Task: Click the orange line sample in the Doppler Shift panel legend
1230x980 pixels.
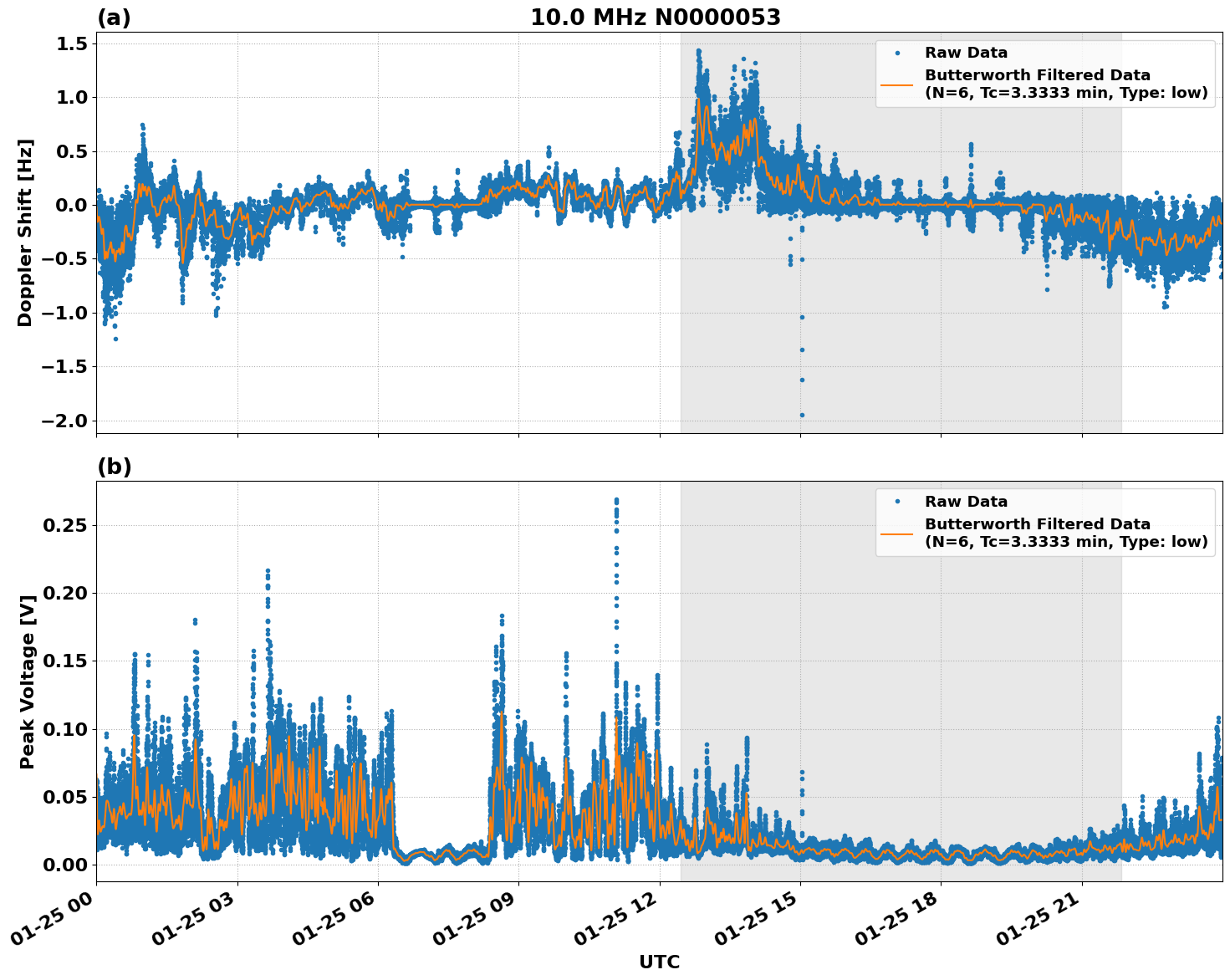Action: 897,84
